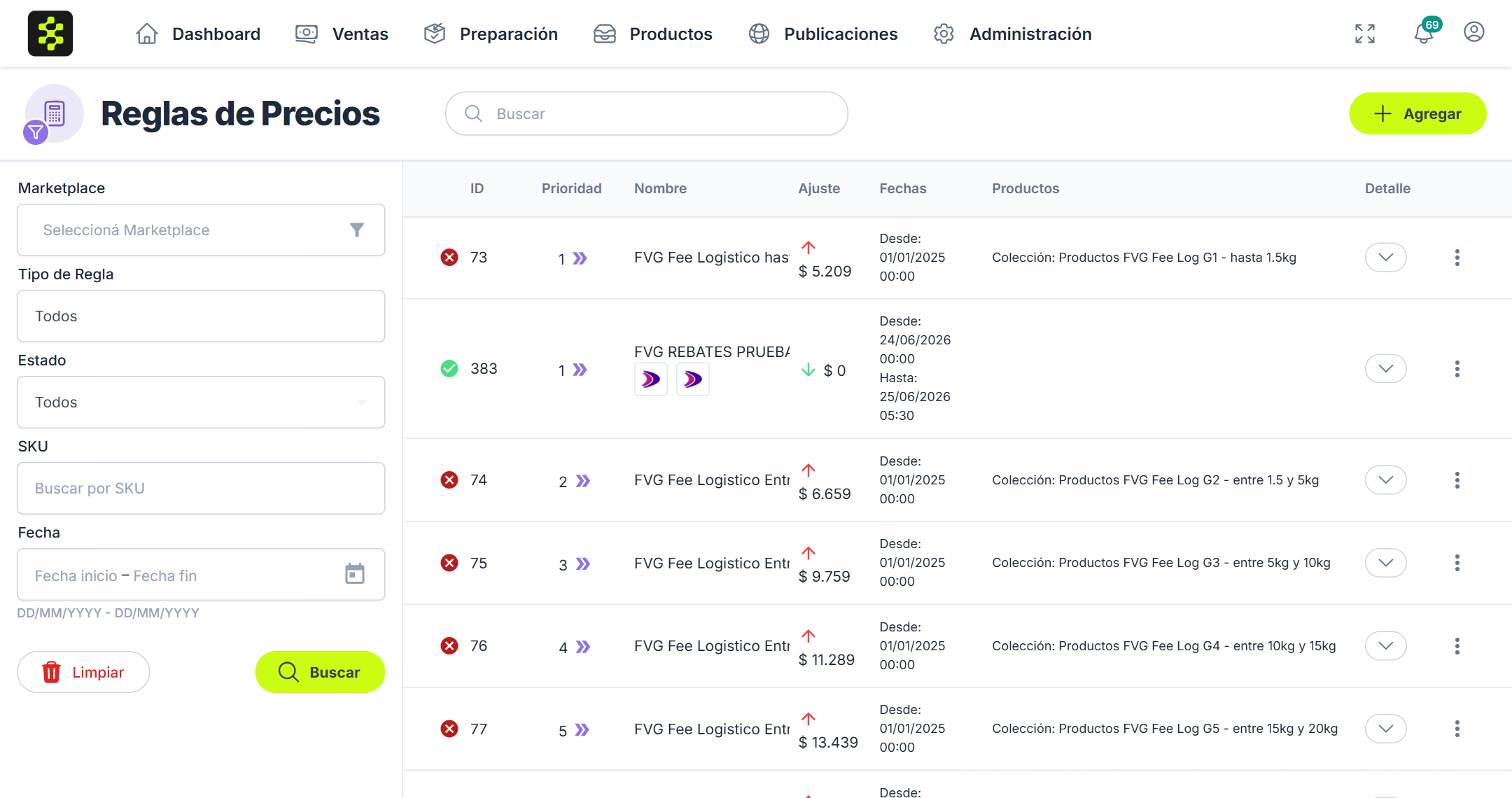Viewport: 1512px width, 798px height.
Task: Expand detail chevron for rule 75
Action: (x=1386, y=563)
